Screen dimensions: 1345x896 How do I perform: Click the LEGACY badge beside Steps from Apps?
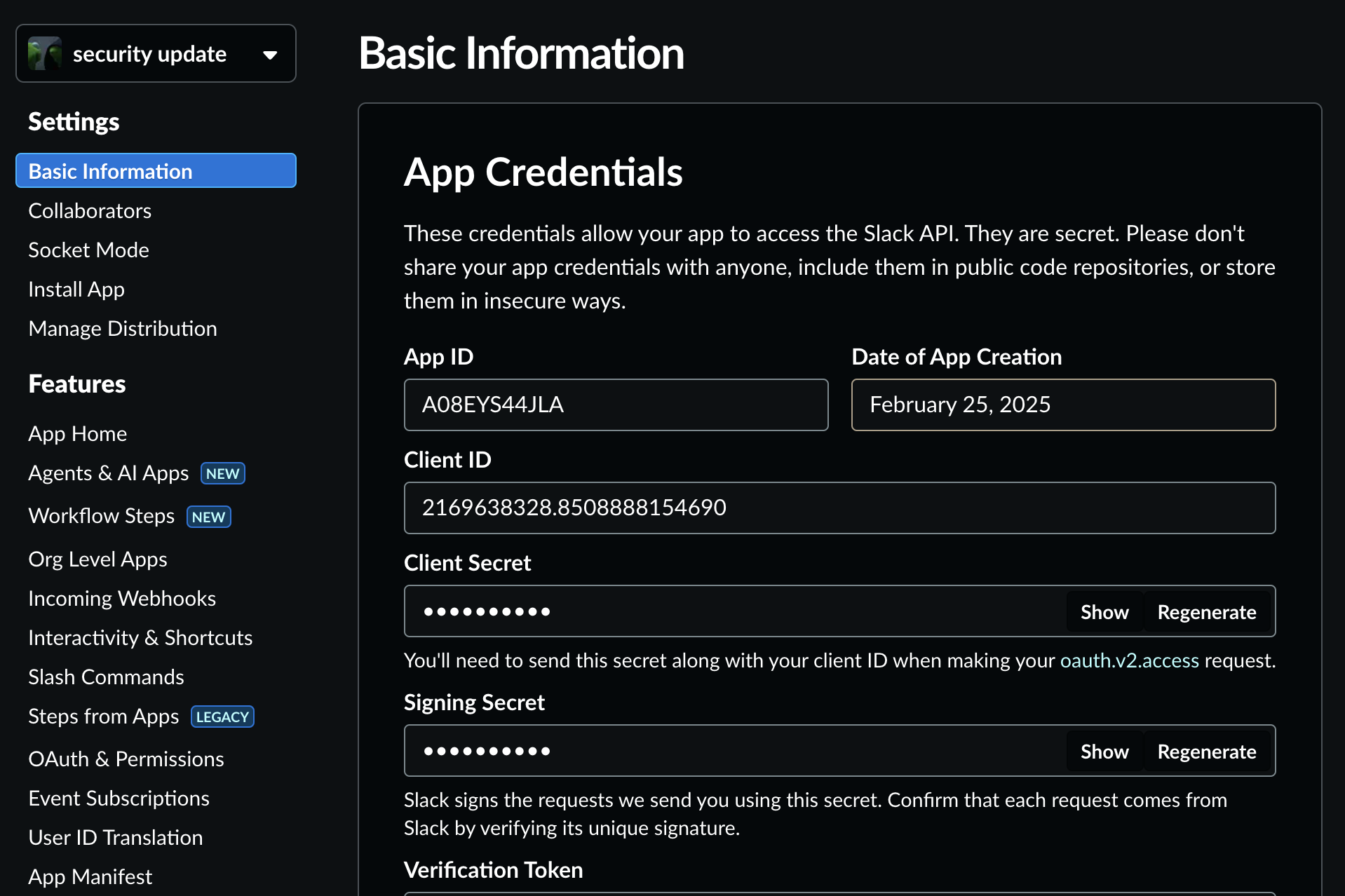pos(222,717)
